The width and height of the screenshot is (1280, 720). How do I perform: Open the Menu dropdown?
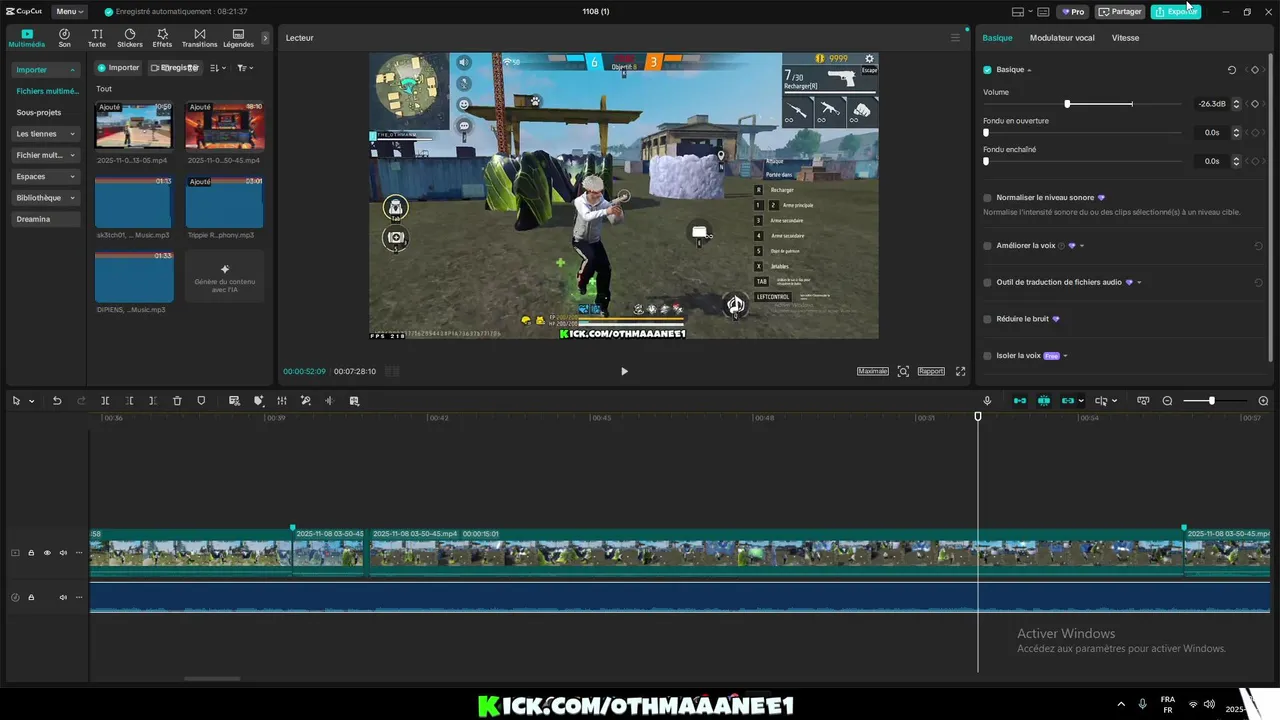coord(69,12)
